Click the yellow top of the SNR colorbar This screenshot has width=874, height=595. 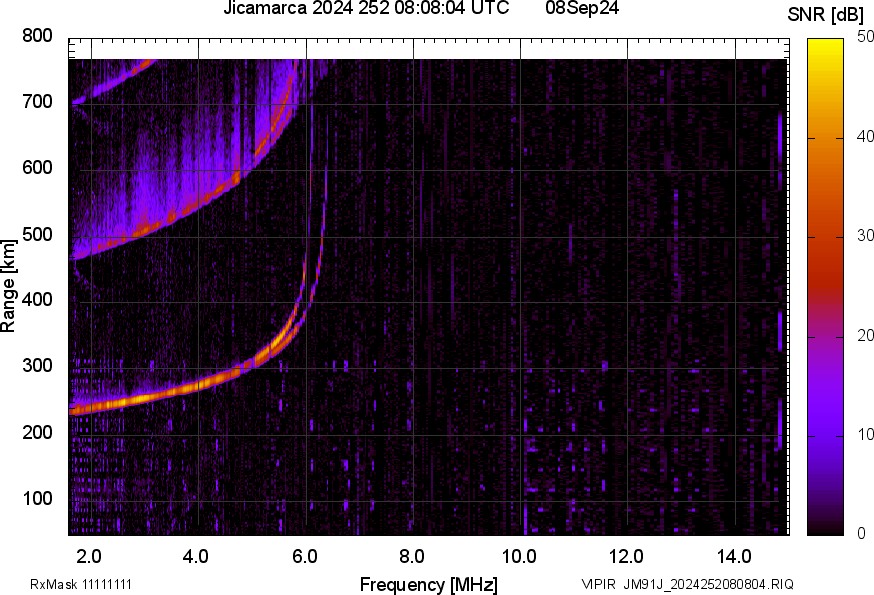[x=825, y=45]
